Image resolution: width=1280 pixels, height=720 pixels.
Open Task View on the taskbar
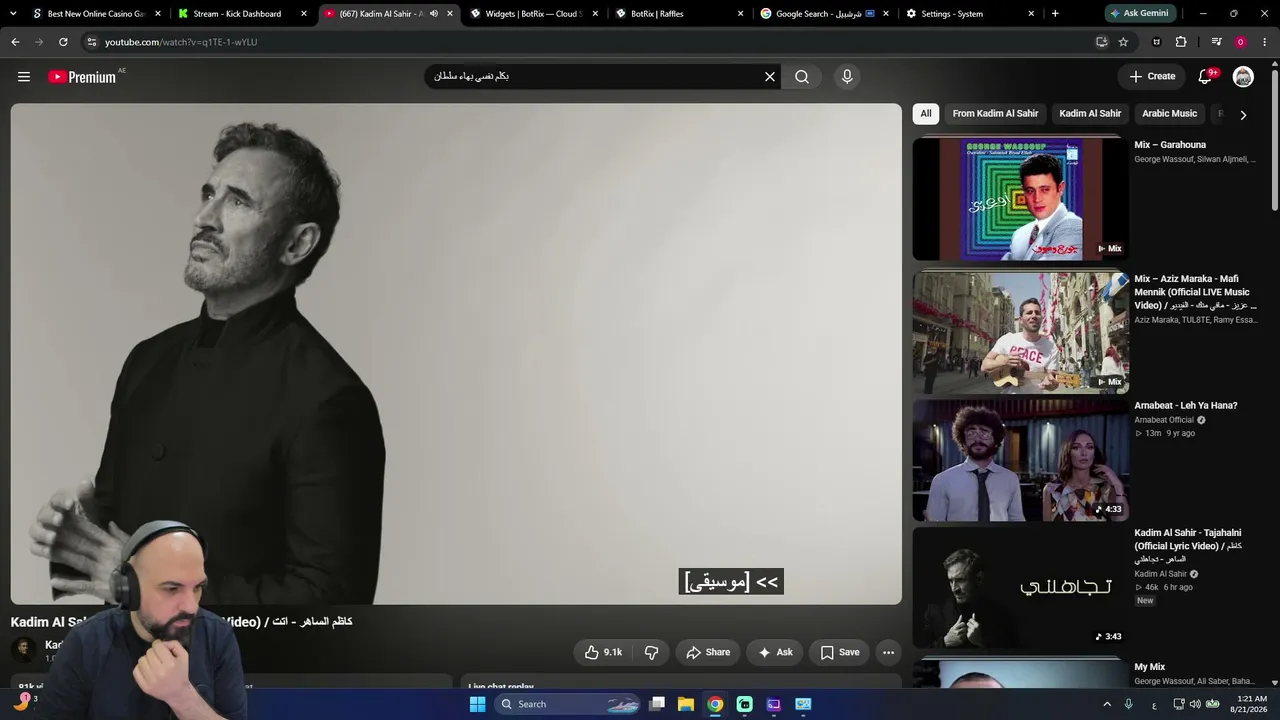(x=657, y=704)
